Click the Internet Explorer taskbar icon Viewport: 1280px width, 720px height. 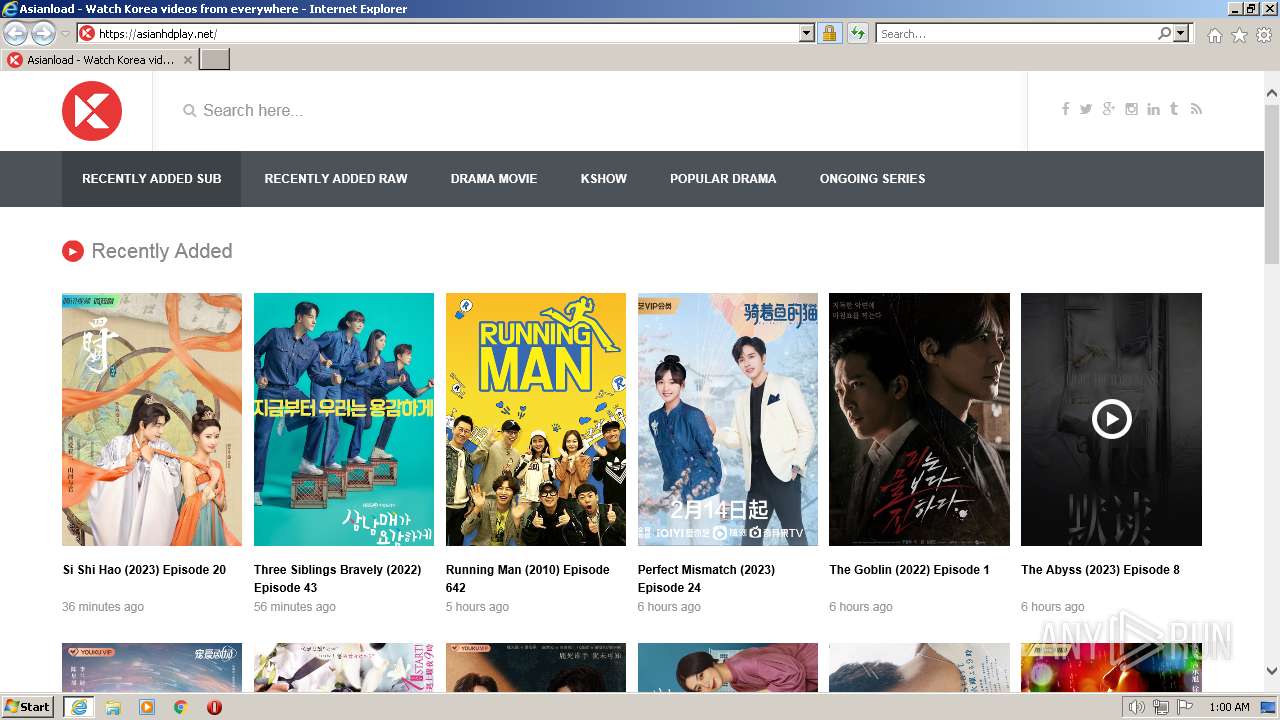tap(78, 707)
